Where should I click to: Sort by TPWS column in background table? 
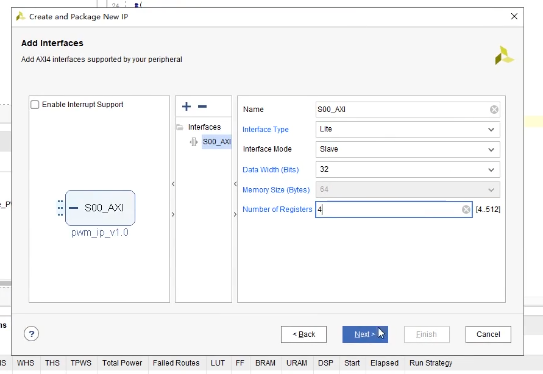[x=81, y=363]
